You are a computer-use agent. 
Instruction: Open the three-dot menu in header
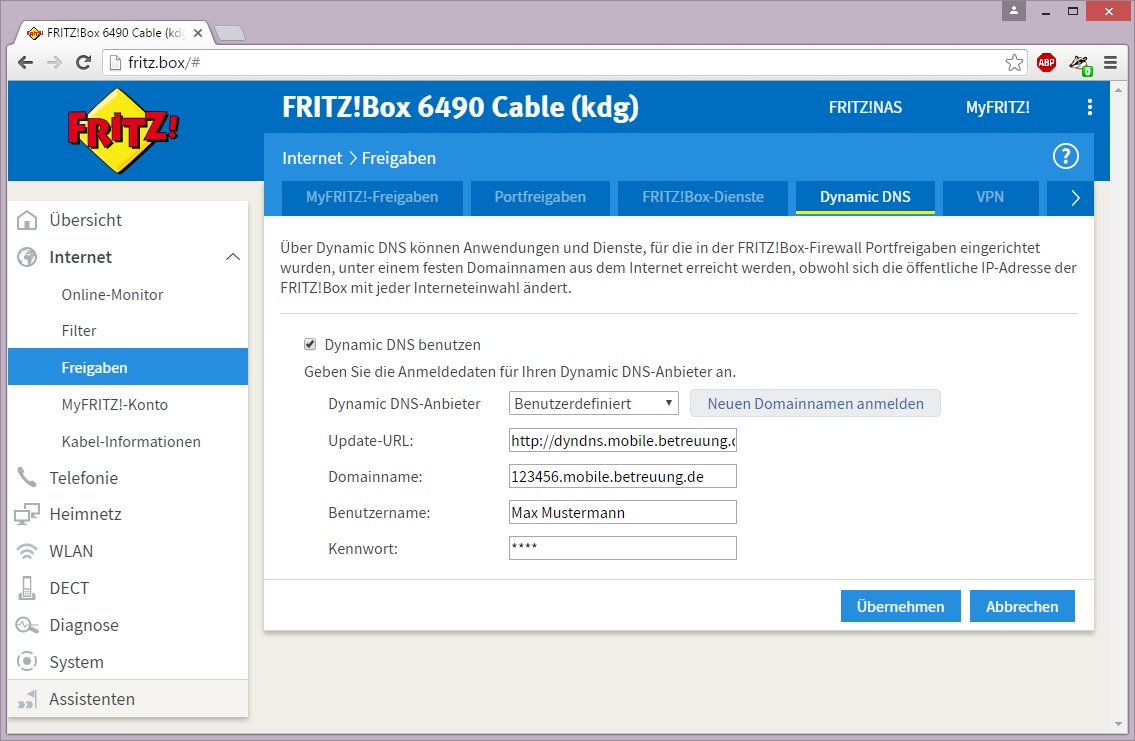[x=1089, y=107]
